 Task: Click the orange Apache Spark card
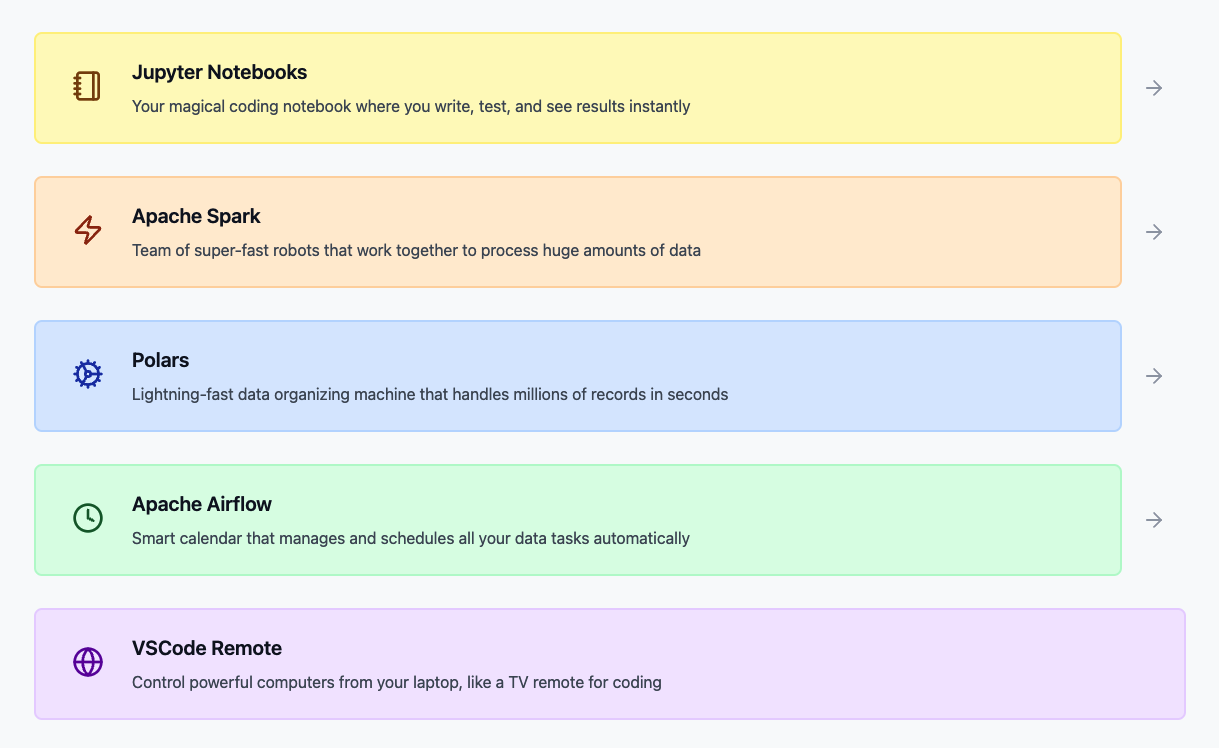pos(578,231)
